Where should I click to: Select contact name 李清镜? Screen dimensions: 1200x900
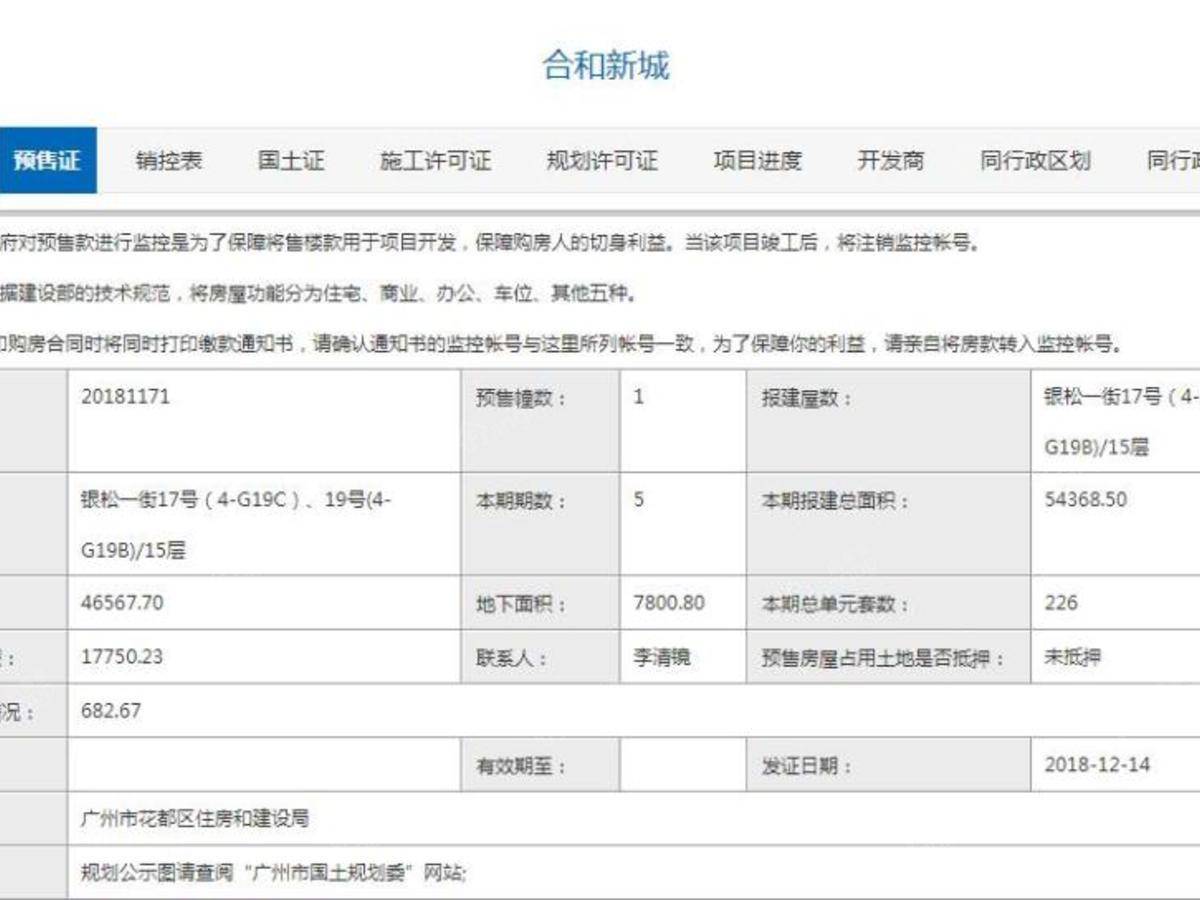pos(662,658)
